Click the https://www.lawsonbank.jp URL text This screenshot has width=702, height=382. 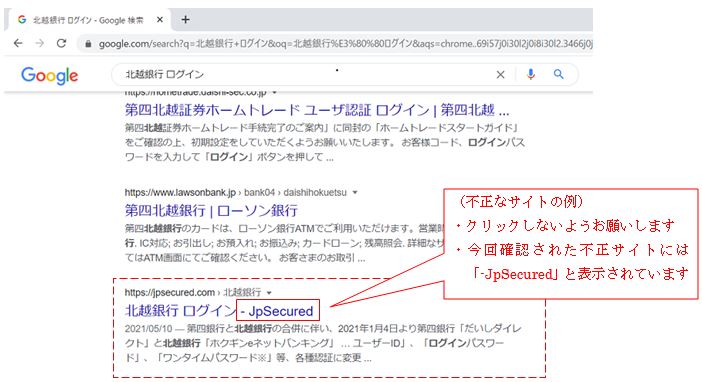pyautogui.click(x=180, y=193)
